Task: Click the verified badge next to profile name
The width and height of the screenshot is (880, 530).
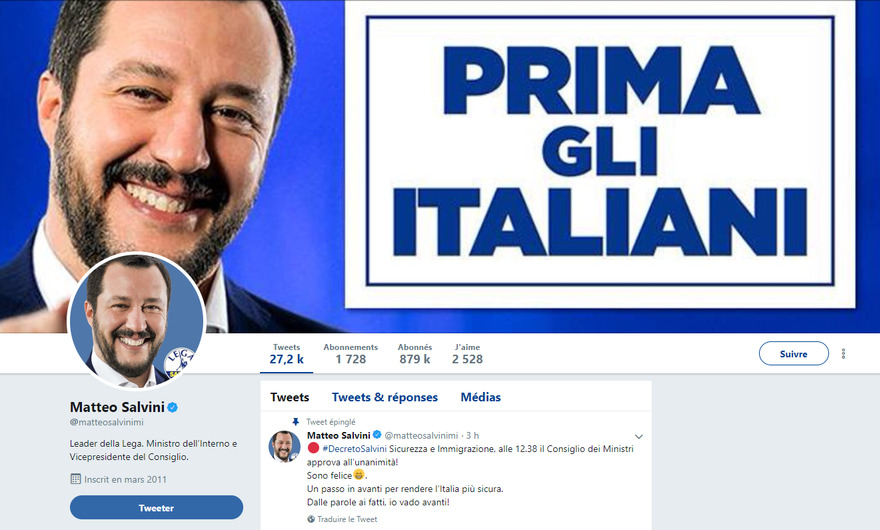Action: (173, 407)
